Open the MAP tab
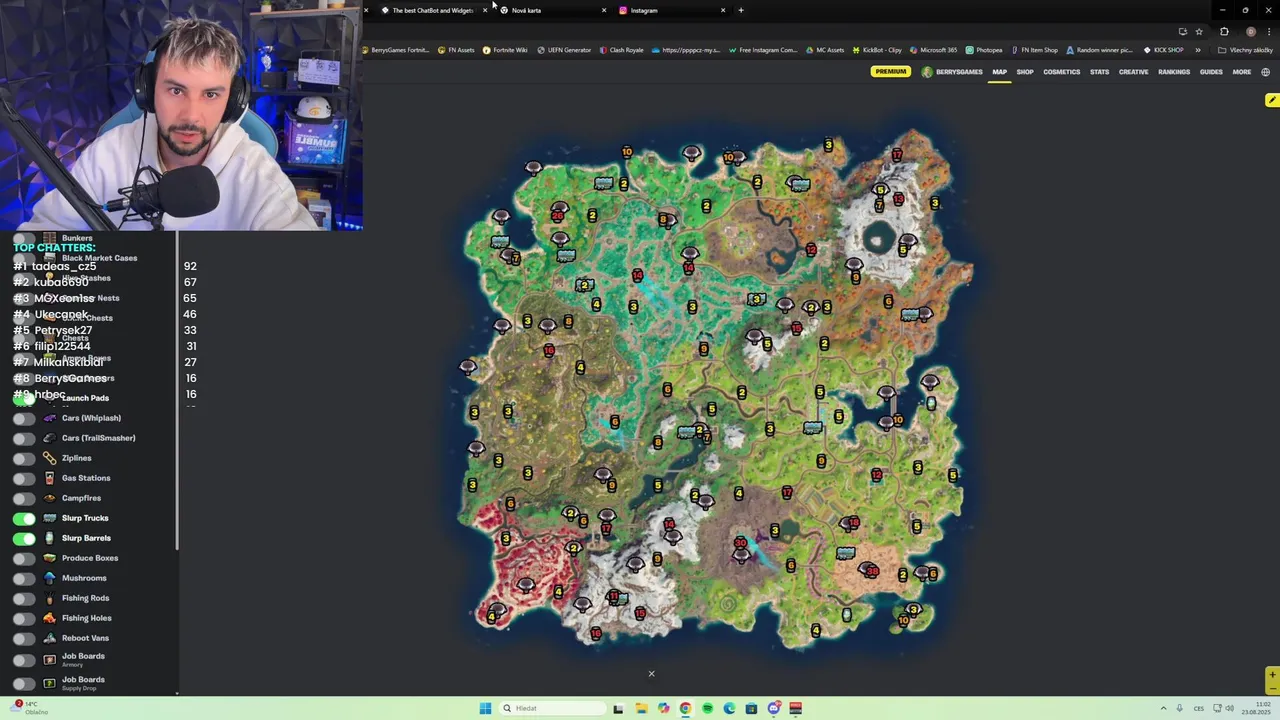 (x=999, y=72)
